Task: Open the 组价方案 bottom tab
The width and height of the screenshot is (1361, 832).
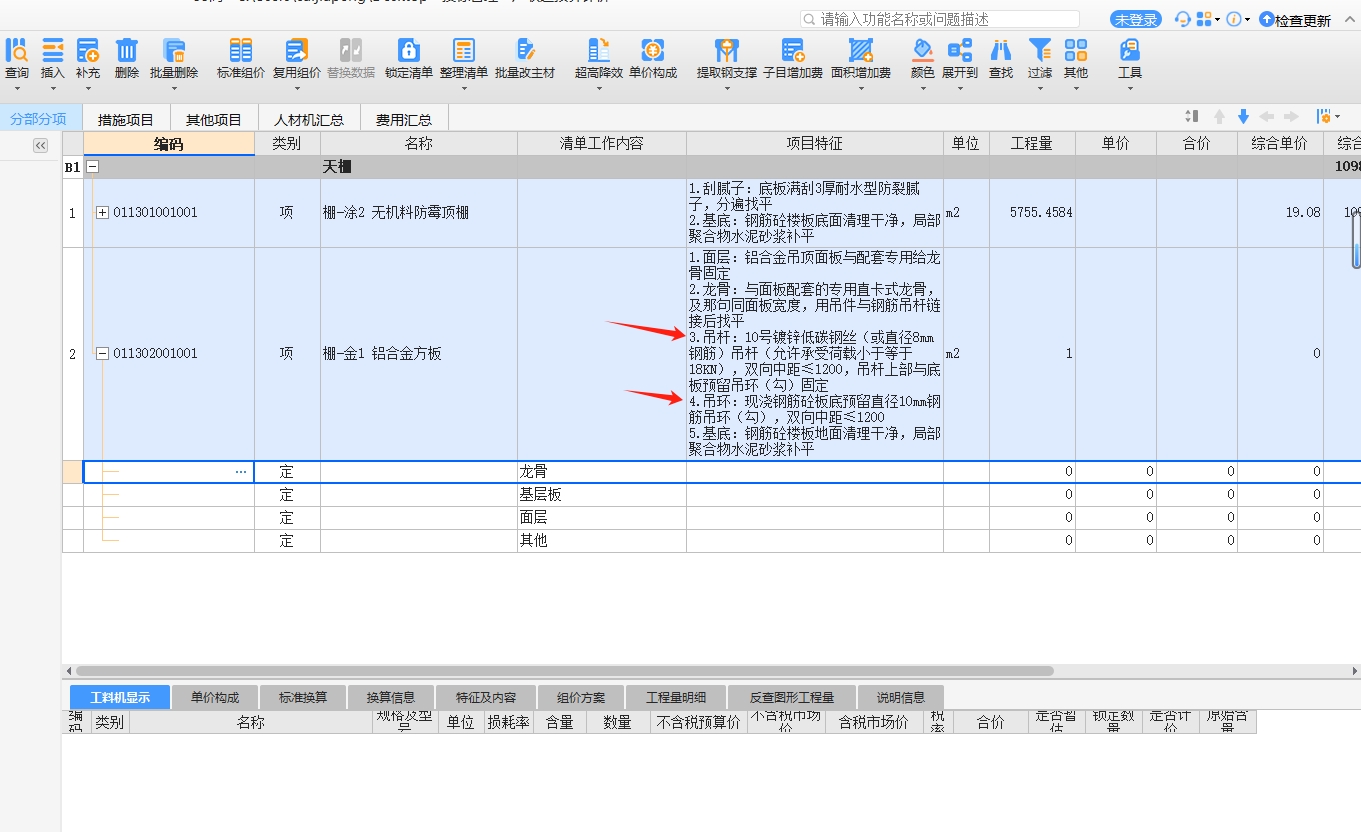Action: [x=581, y=697]
